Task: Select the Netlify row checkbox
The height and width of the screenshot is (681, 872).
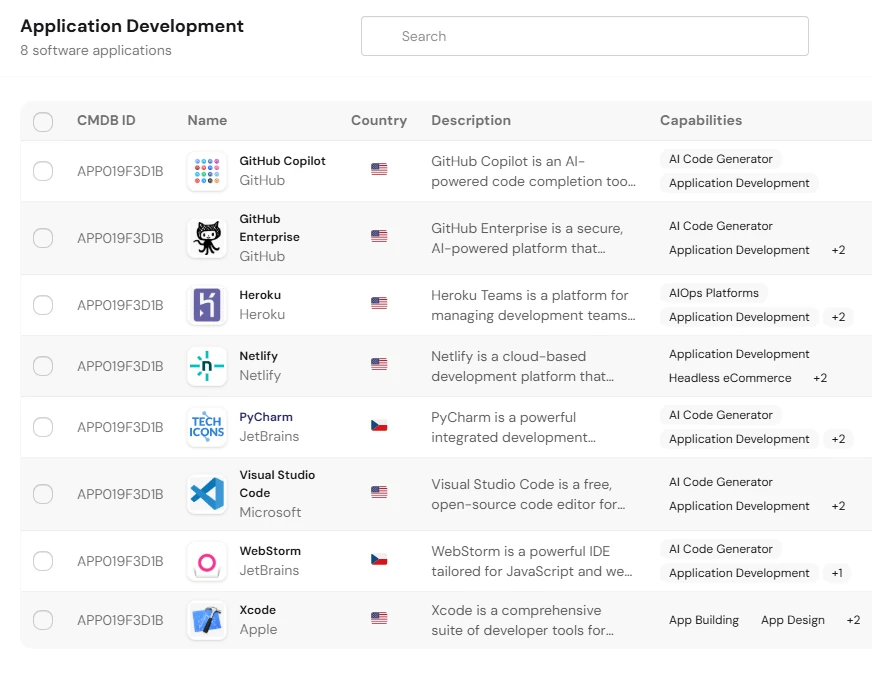Action: point(43,366)
